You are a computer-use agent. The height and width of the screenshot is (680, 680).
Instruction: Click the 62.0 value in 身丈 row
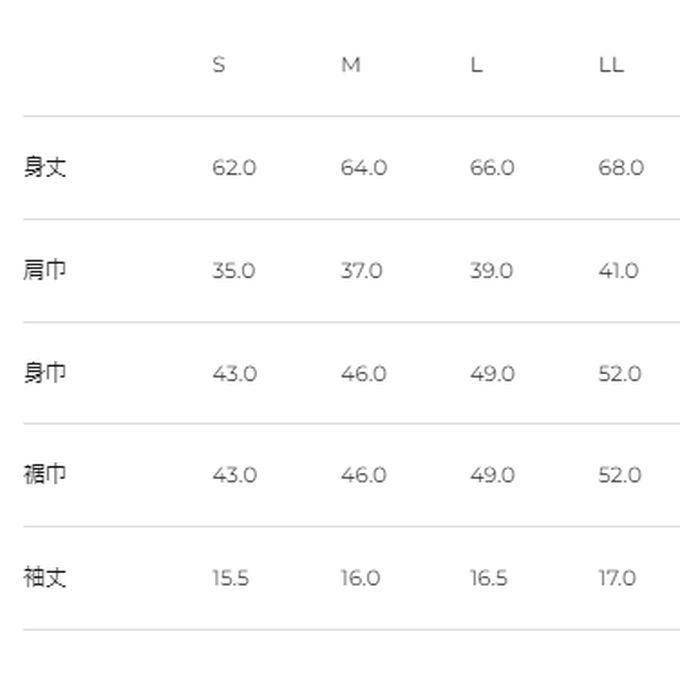[x=234, y=168]
